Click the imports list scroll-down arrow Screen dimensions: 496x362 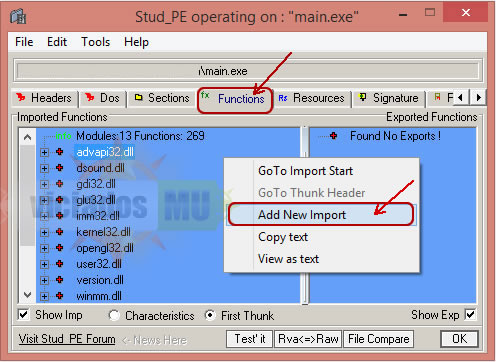tap(27, 295)
